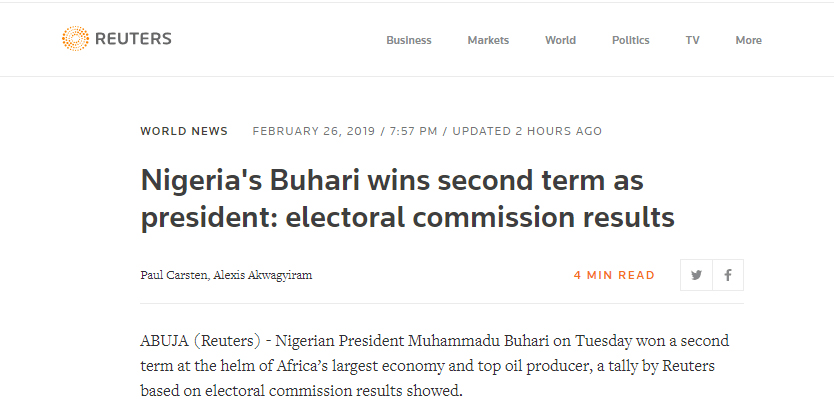Expand the More navigation menu
This screenshot has height=399, width=834.
click(748, 40)
